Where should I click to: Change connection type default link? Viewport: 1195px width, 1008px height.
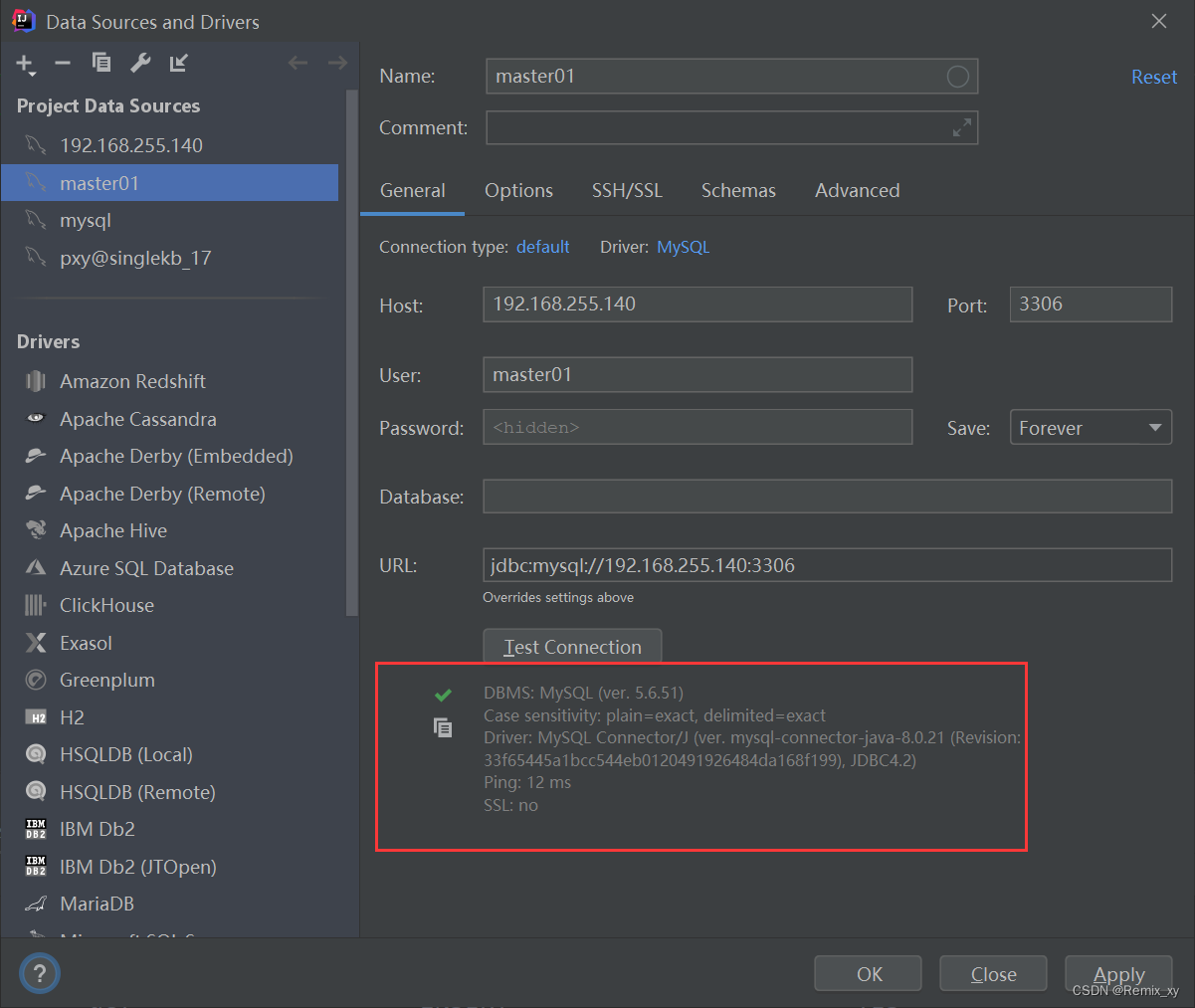pos(542,247)
